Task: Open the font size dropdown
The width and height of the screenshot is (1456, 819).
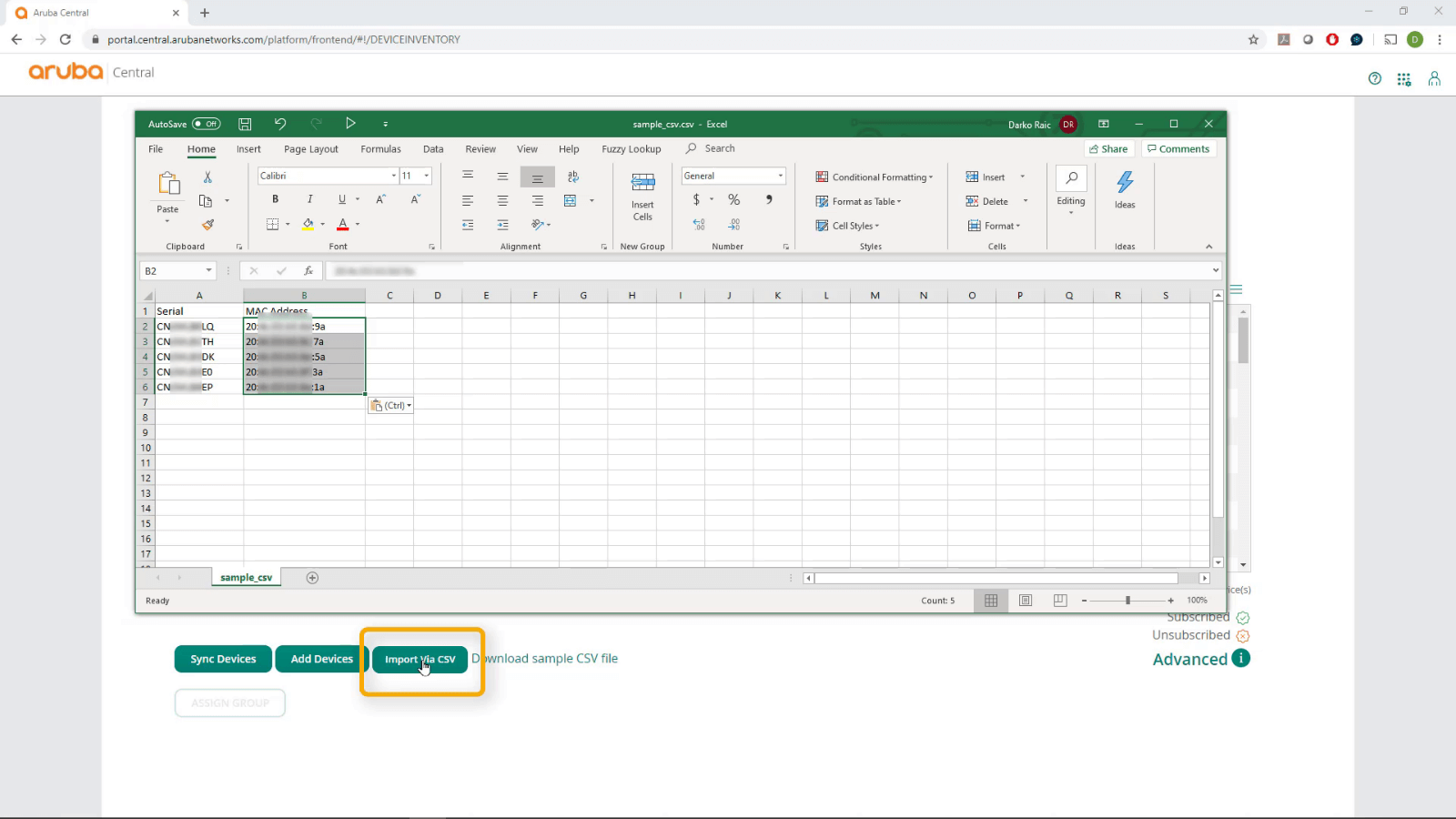Action: click(426, 176)
